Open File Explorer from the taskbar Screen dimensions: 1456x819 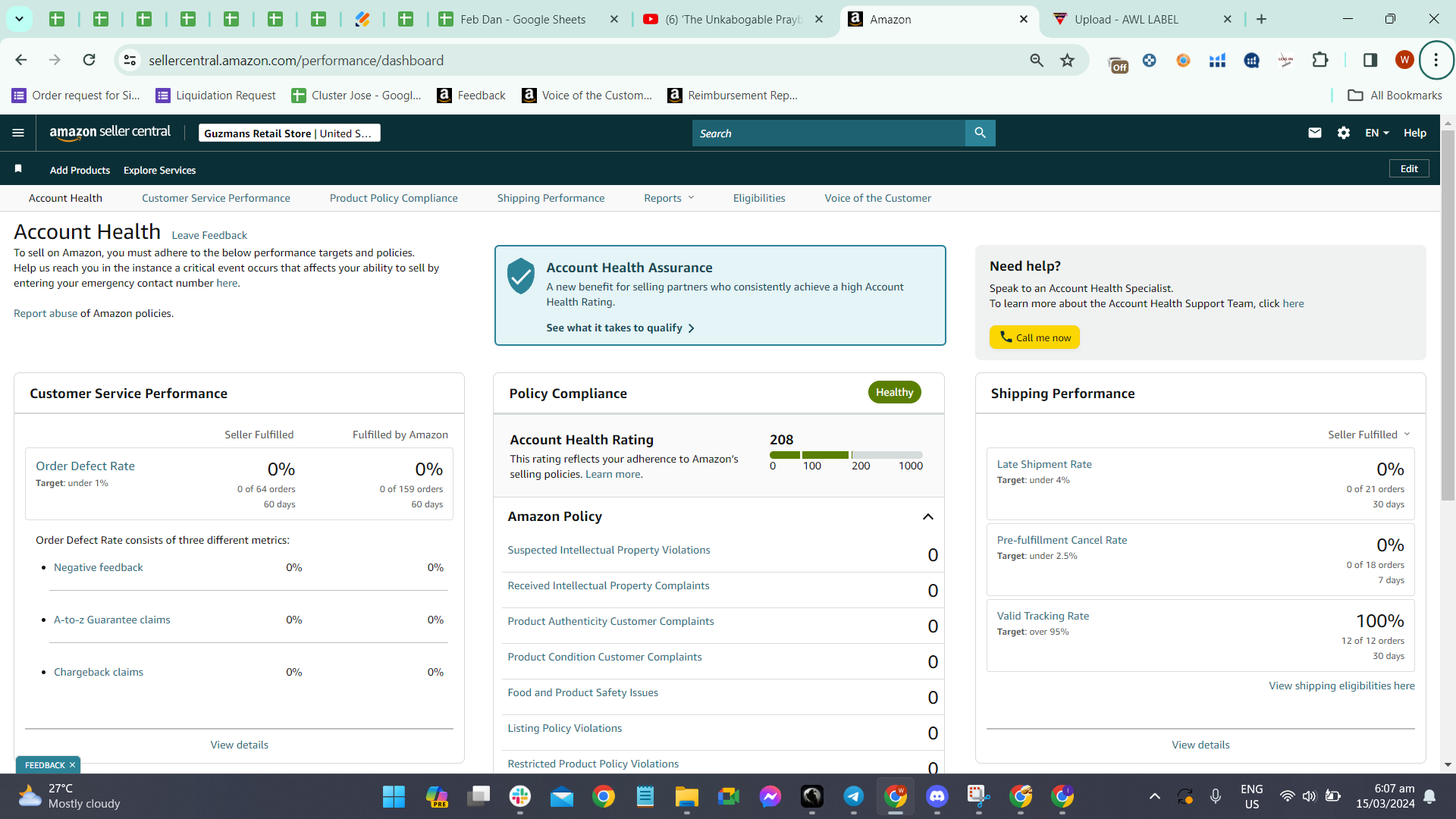pyautogui.click(x=687, y=797)
